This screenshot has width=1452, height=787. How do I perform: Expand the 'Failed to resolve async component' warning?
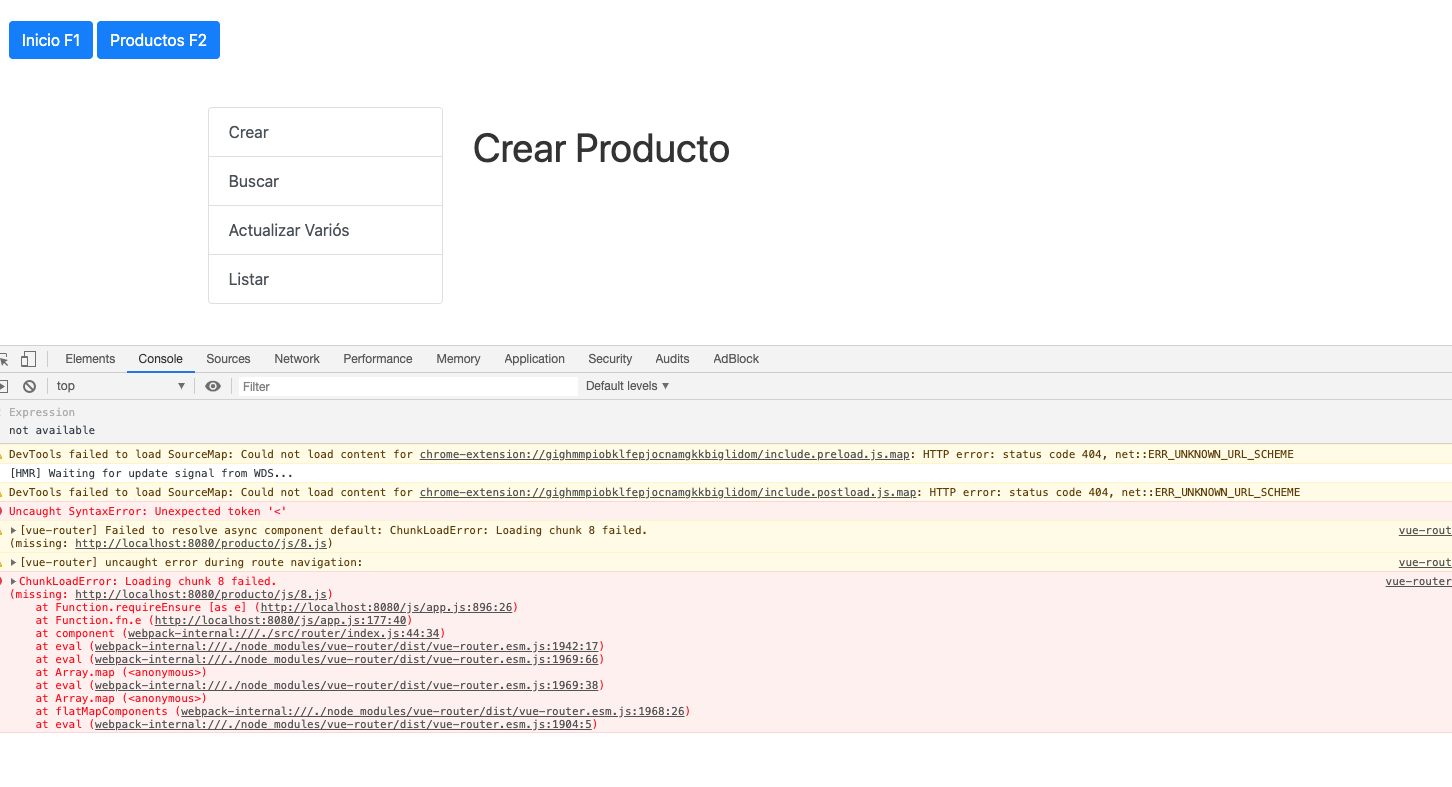pos(14,531)
